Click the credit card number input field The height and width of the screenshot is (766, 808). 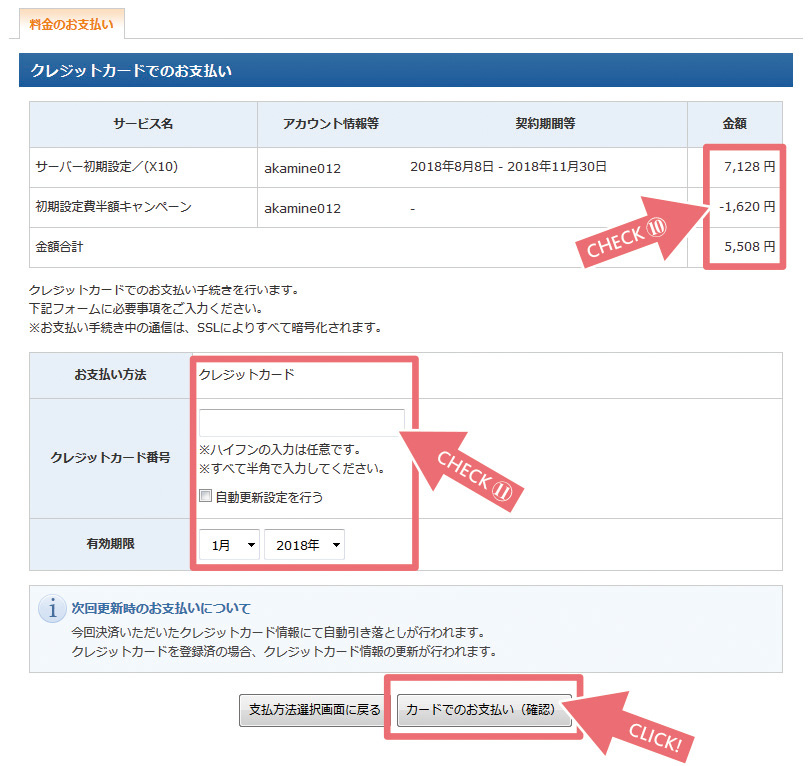click(301, 423)
